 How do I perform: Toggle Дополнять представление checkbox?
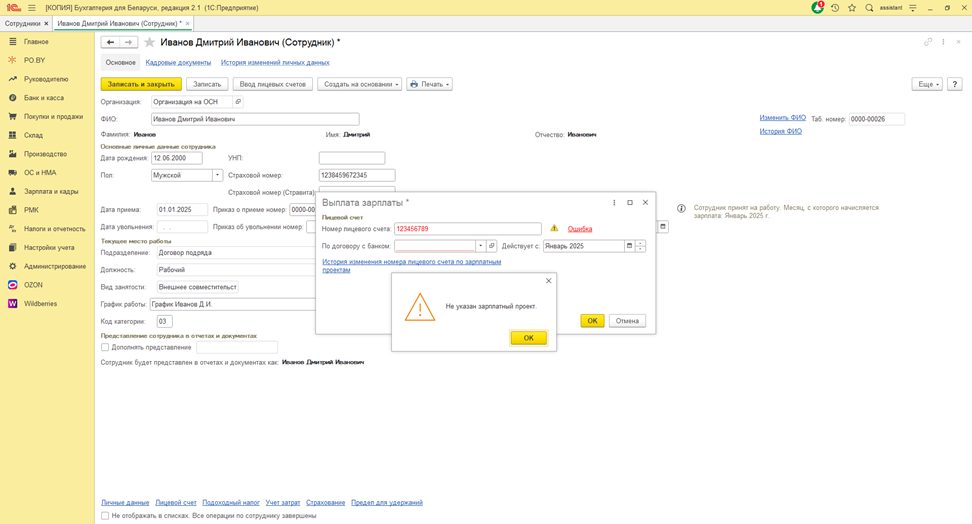(105, 347)
